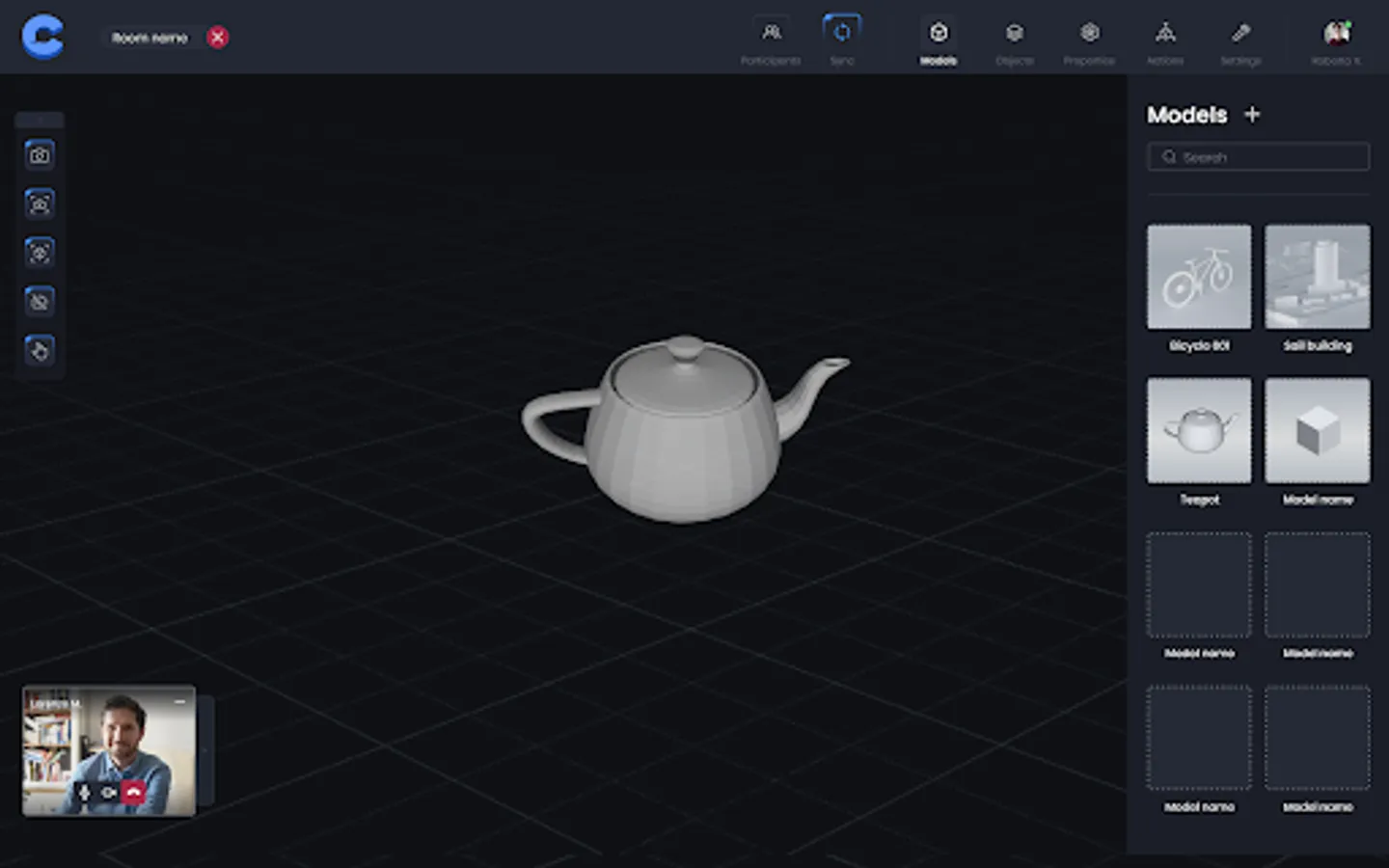
Task: Select the Teapot model thumbnail
Action: (1199, 430)
